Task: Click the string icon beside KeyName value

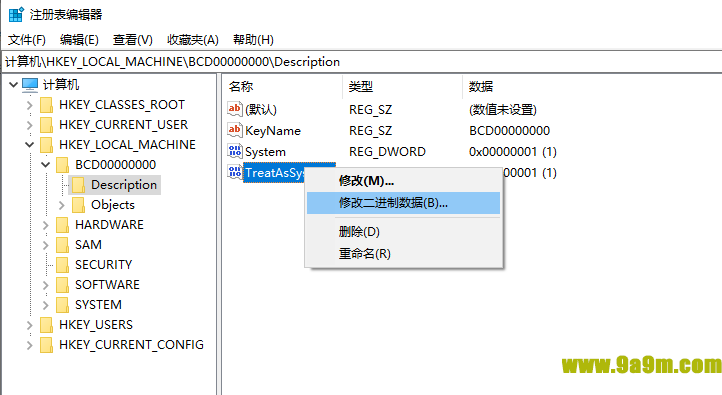Action: click(234, 130)
